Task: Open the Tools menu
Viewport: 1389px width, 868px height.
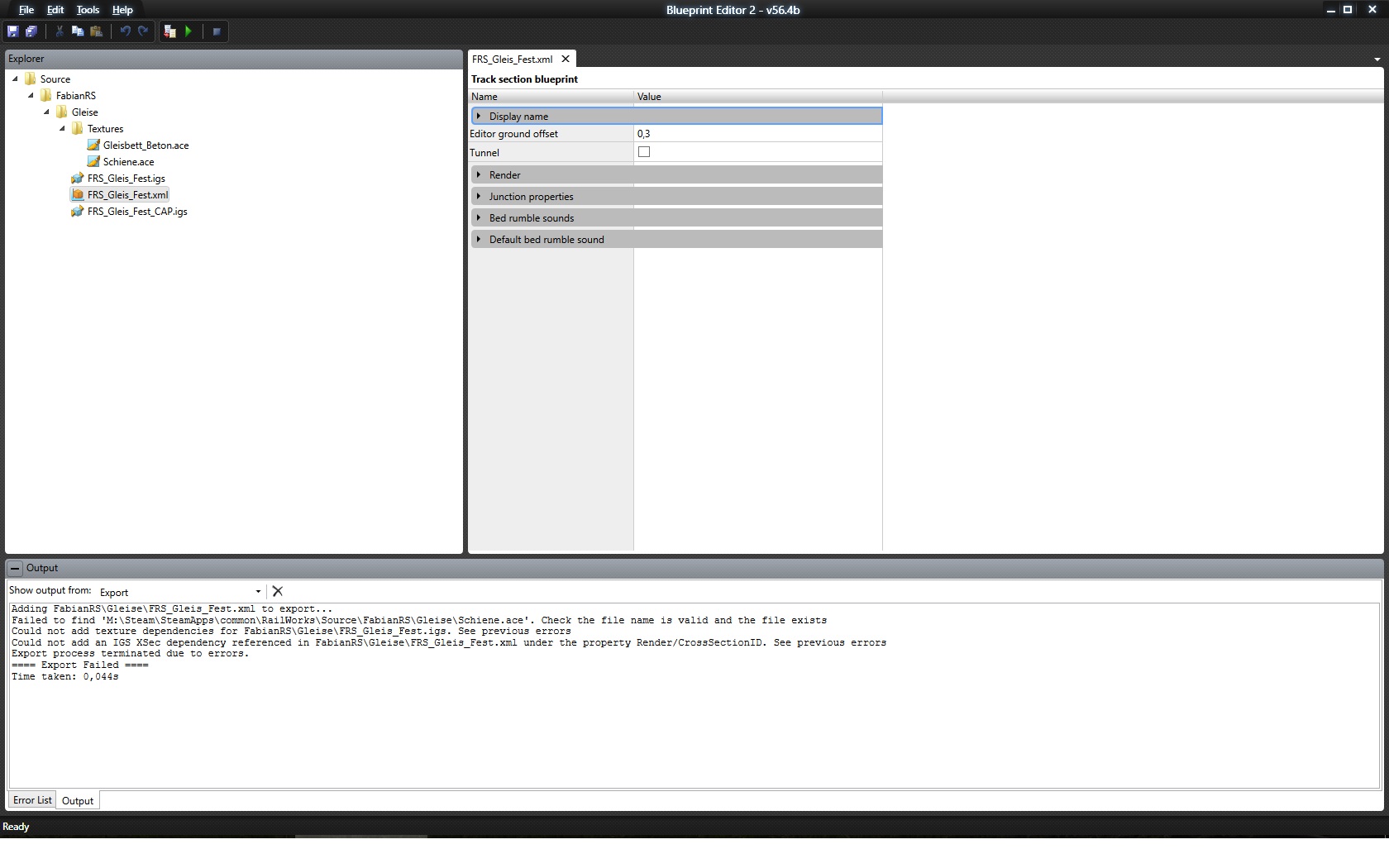Action: (x=88, y=10)
